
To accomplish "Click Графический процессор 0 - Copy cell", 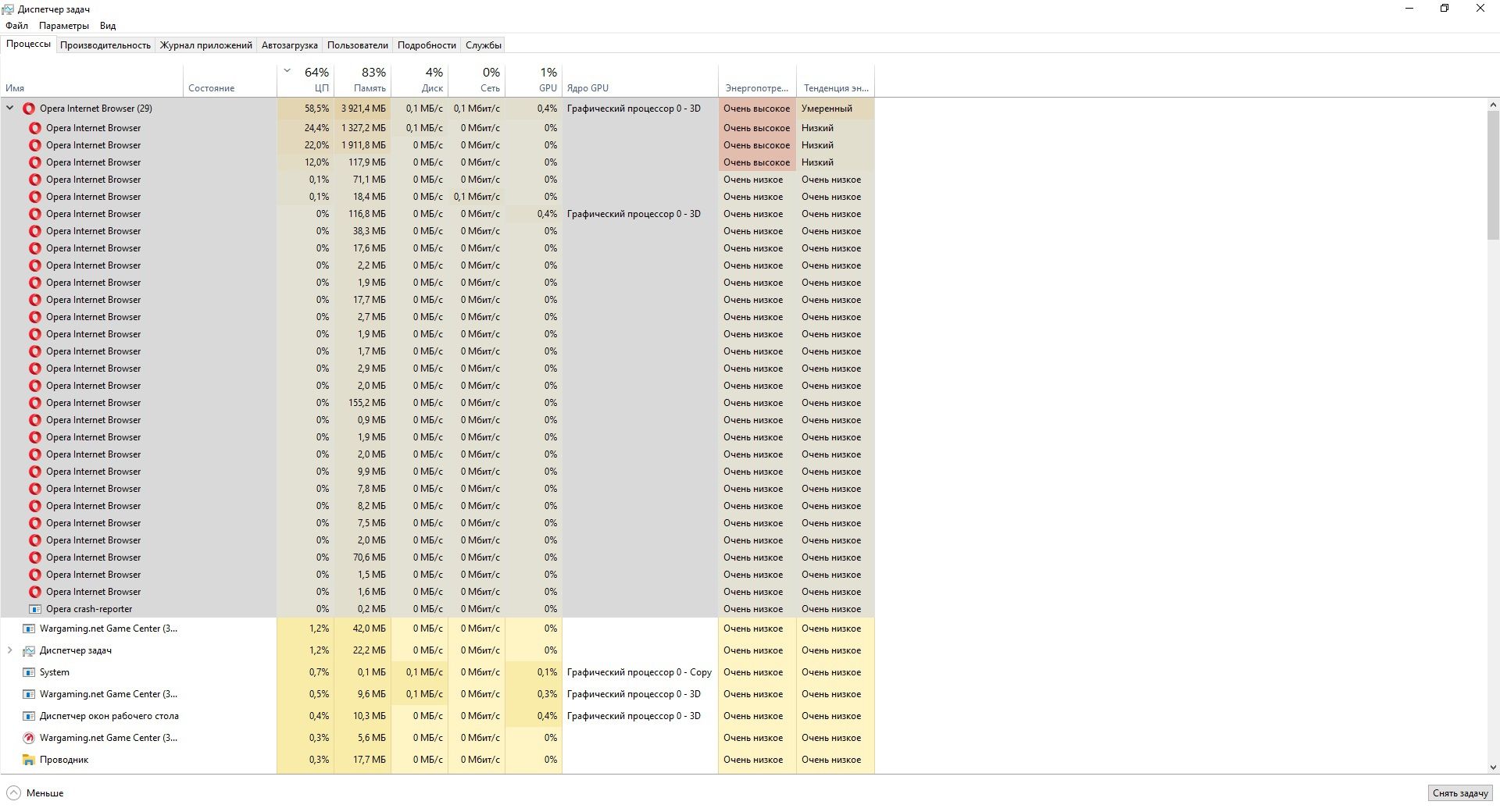I will tap(639, 672).
